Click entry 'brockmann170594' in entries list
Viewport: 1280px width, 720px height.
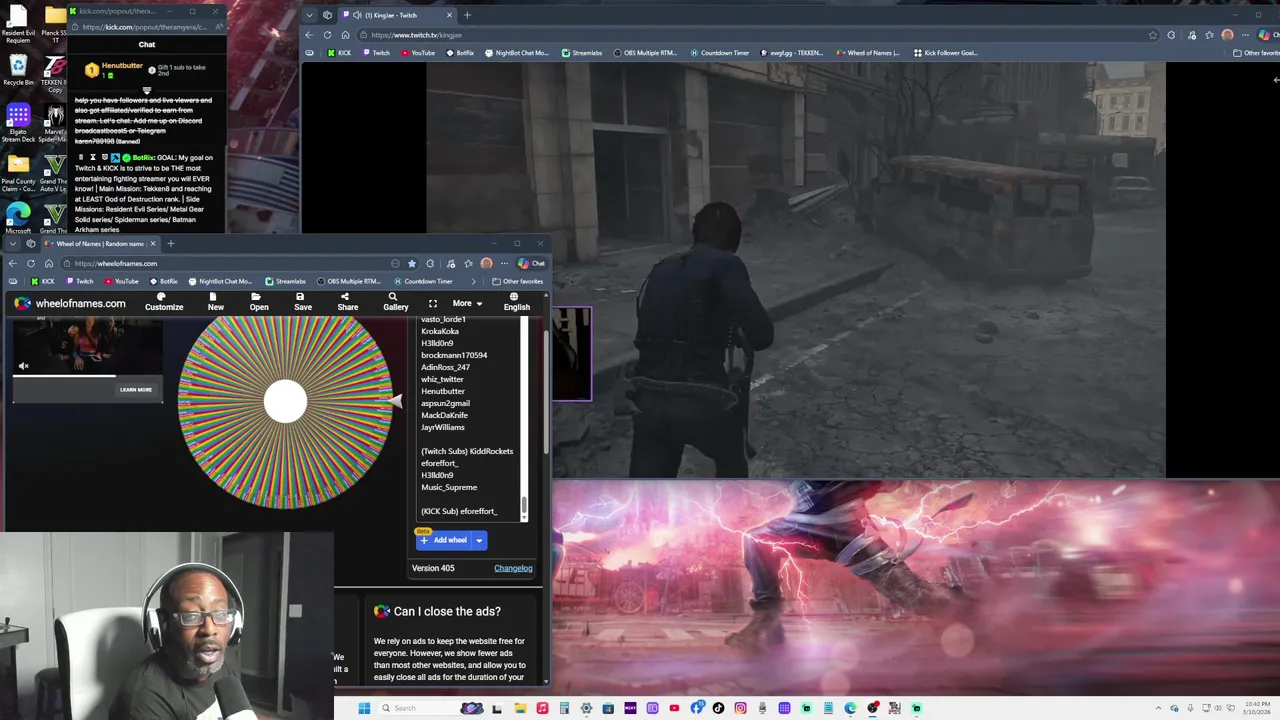(x=454, y=355)
